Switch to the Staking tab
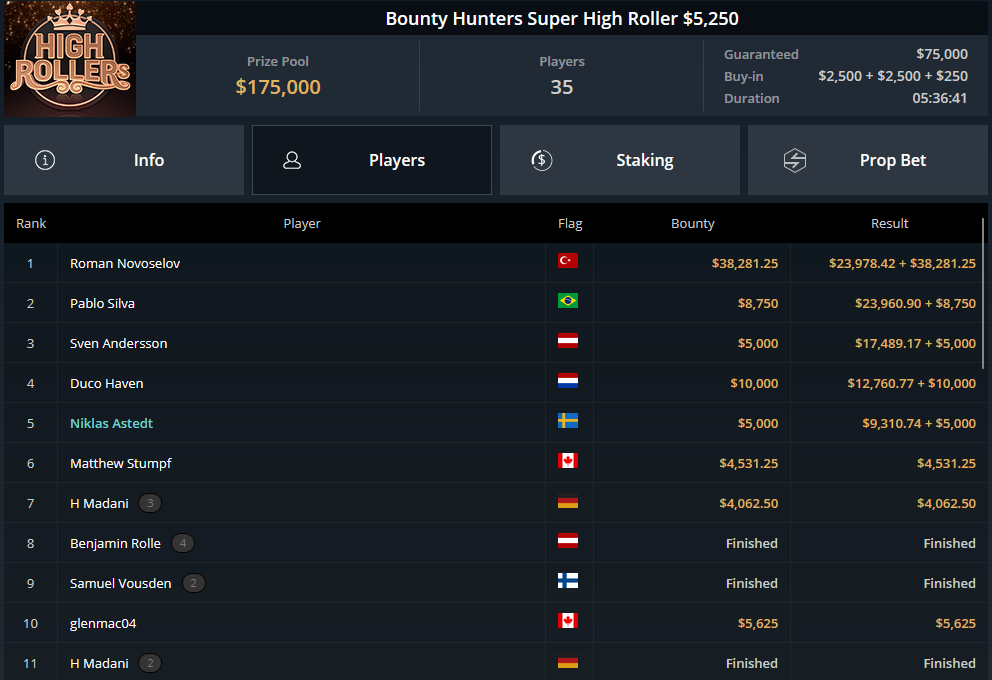 (x=620, y=160)
